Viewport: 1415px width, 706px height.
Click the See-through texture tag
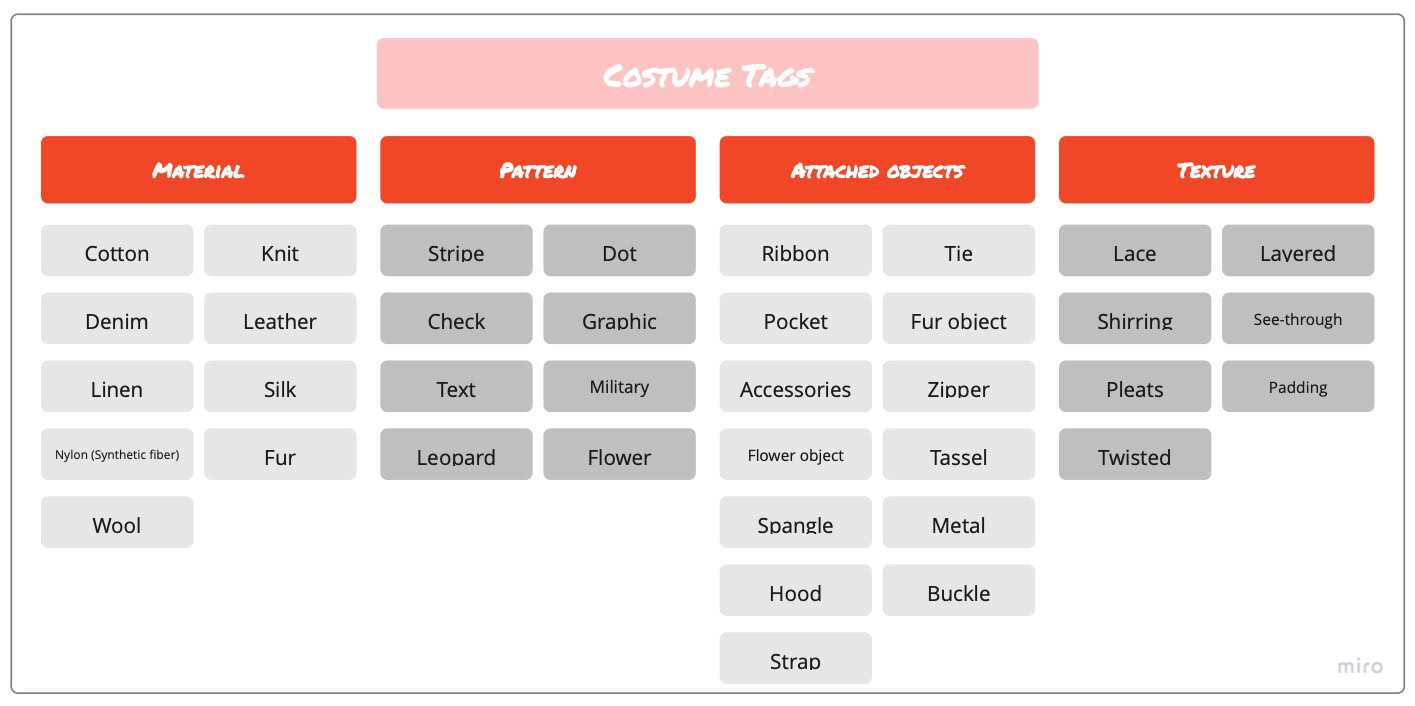(1298, 318)
